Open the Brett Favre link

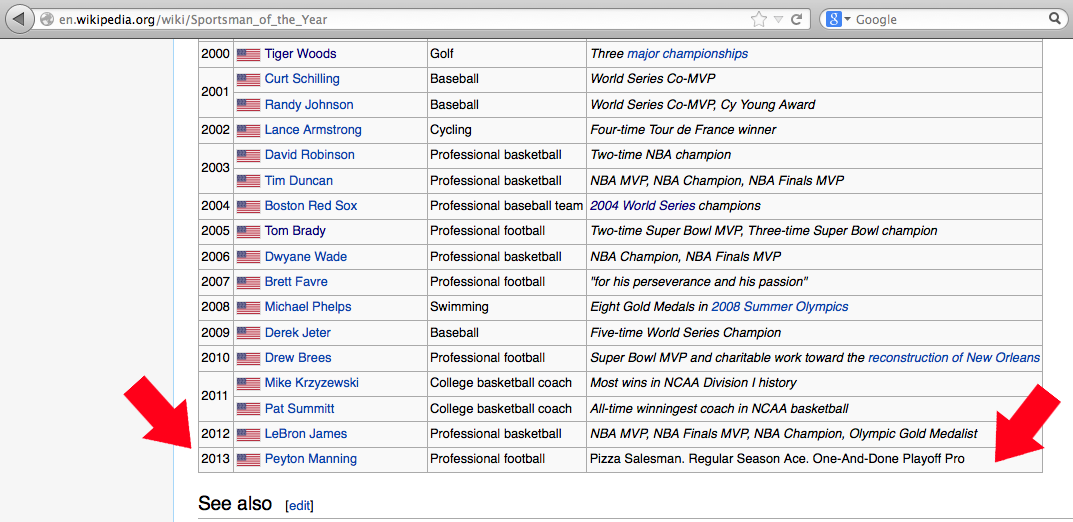296,281
